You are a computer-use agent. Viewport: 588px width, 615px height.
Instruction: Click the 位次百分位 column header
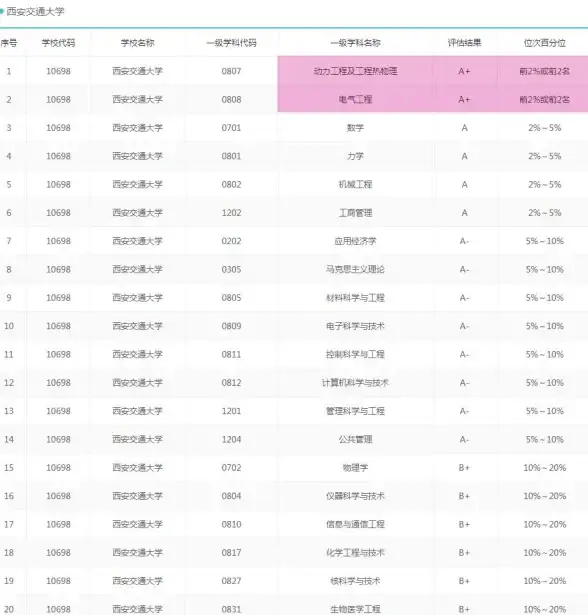545,43
